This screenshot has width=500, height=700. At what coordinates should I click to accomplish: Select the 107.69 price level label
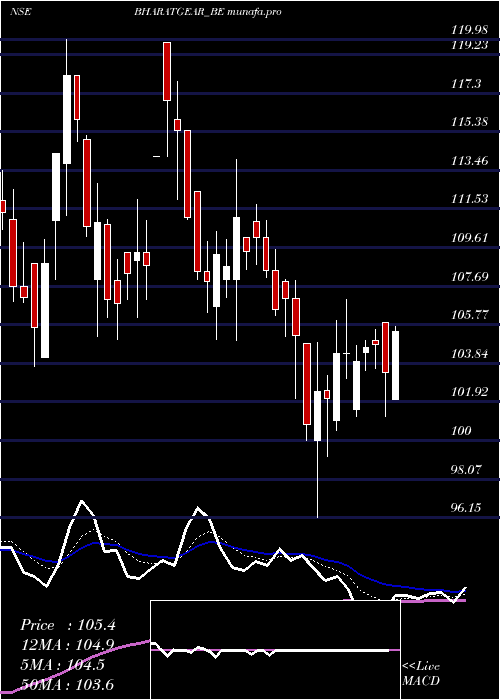pos(469,276)
